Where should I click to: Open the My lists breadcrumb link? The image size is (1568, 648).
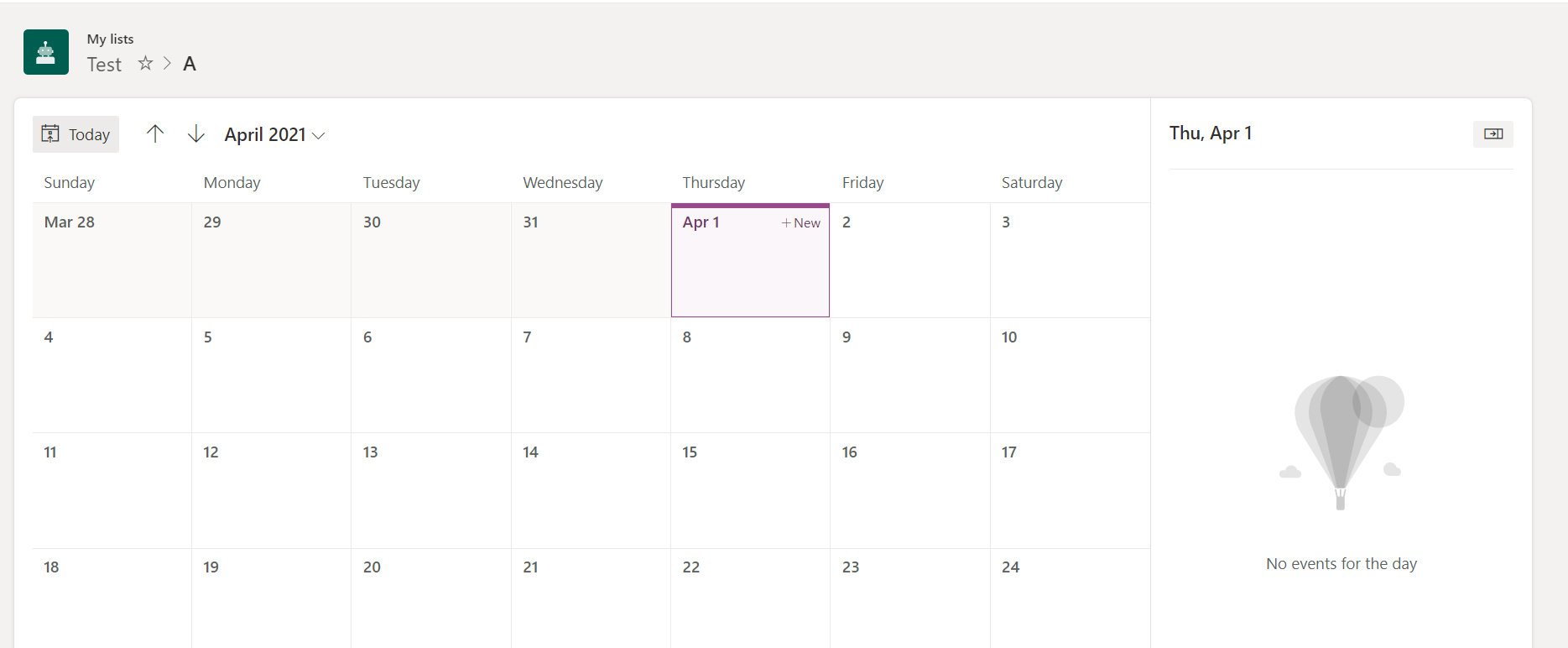click(x=110, y=39)
